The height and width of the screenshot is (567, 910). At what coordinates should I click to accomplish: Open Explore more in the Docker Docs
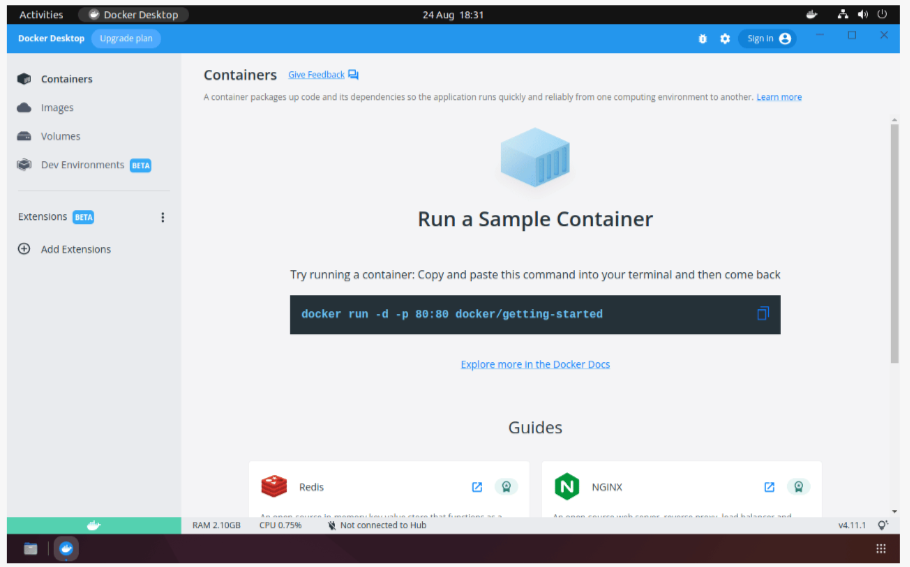[535, 364]
